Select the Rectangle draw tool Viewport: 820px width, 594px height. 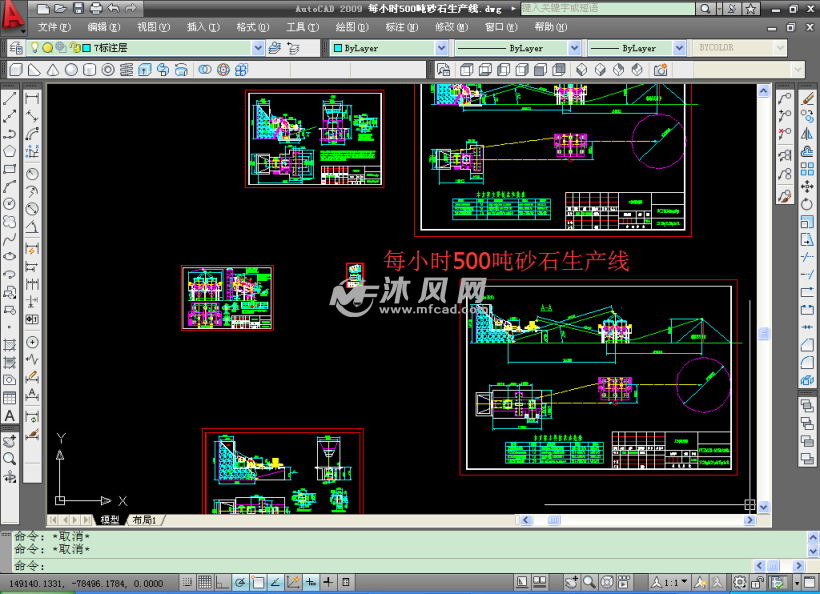click(x=9, y=169)
